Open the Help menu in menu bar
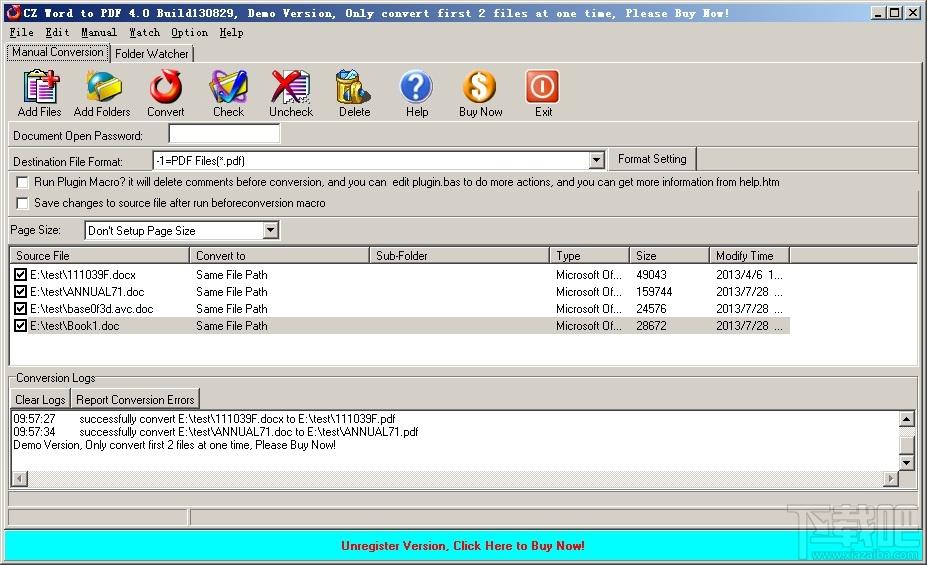927x565 pixels. point(231,33)
